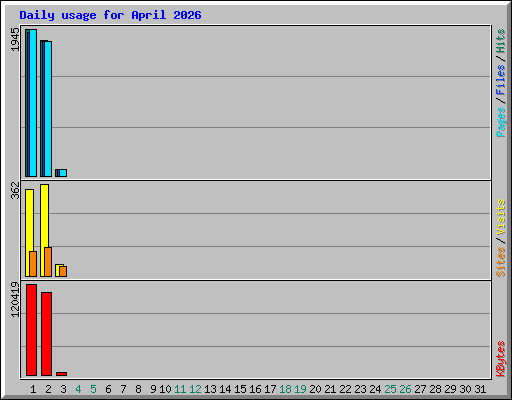Click day label 2 on the x-axis
Screen dimensions: 512x400
(48, 389)
